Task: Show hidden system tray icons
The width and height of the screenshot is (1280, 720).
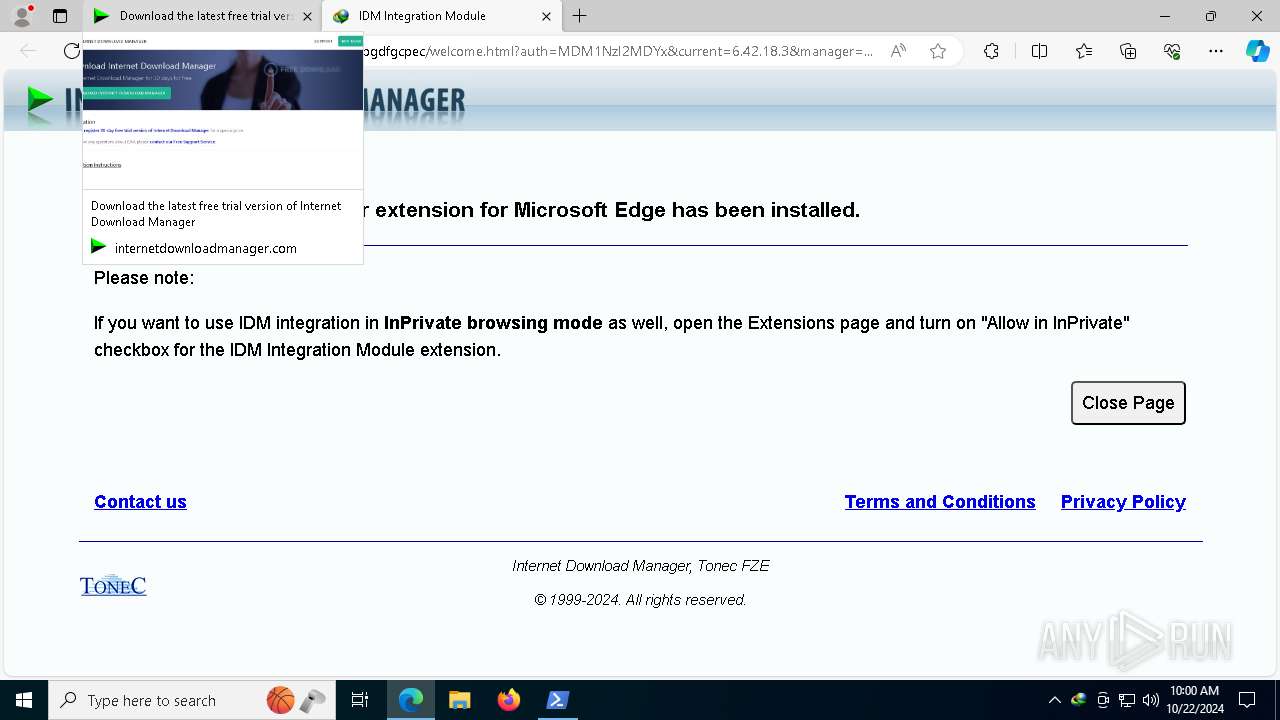Action: 1054,700
